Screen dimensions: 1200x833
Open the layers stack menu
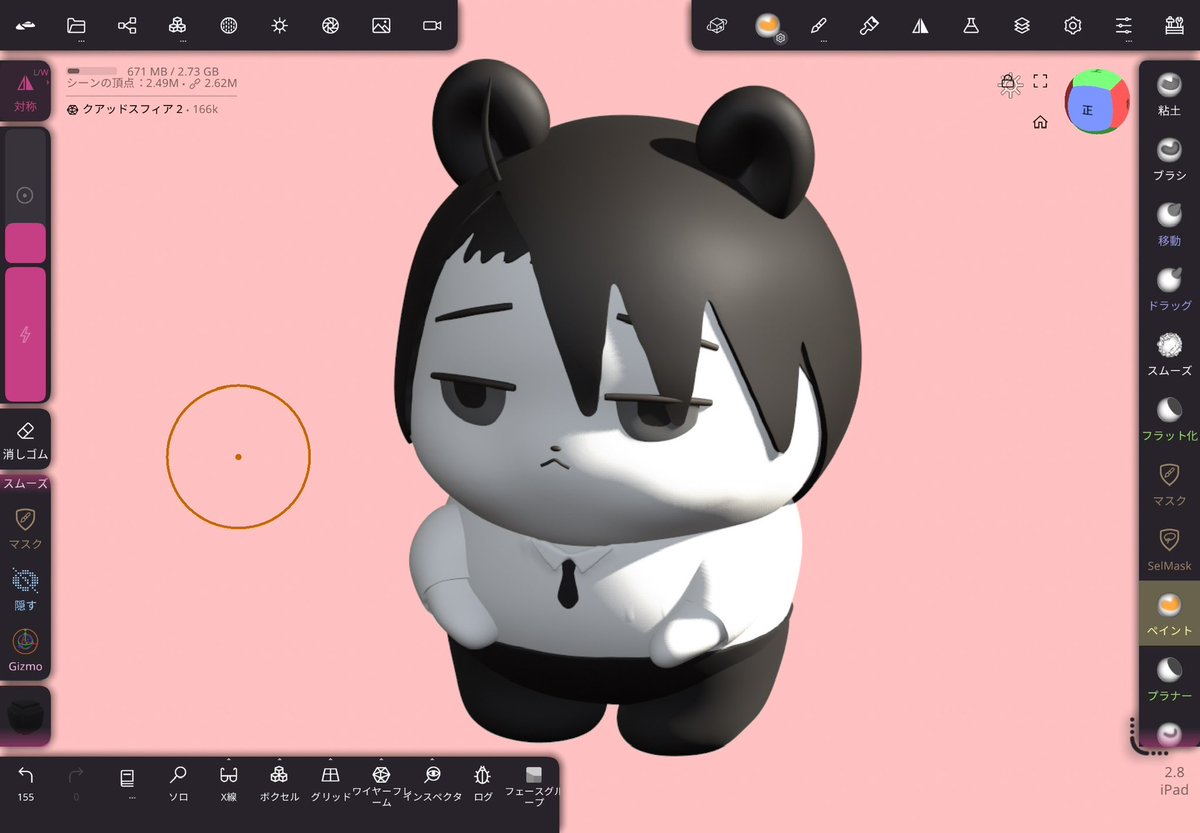pyautogui.click(x=1021, y=25)
